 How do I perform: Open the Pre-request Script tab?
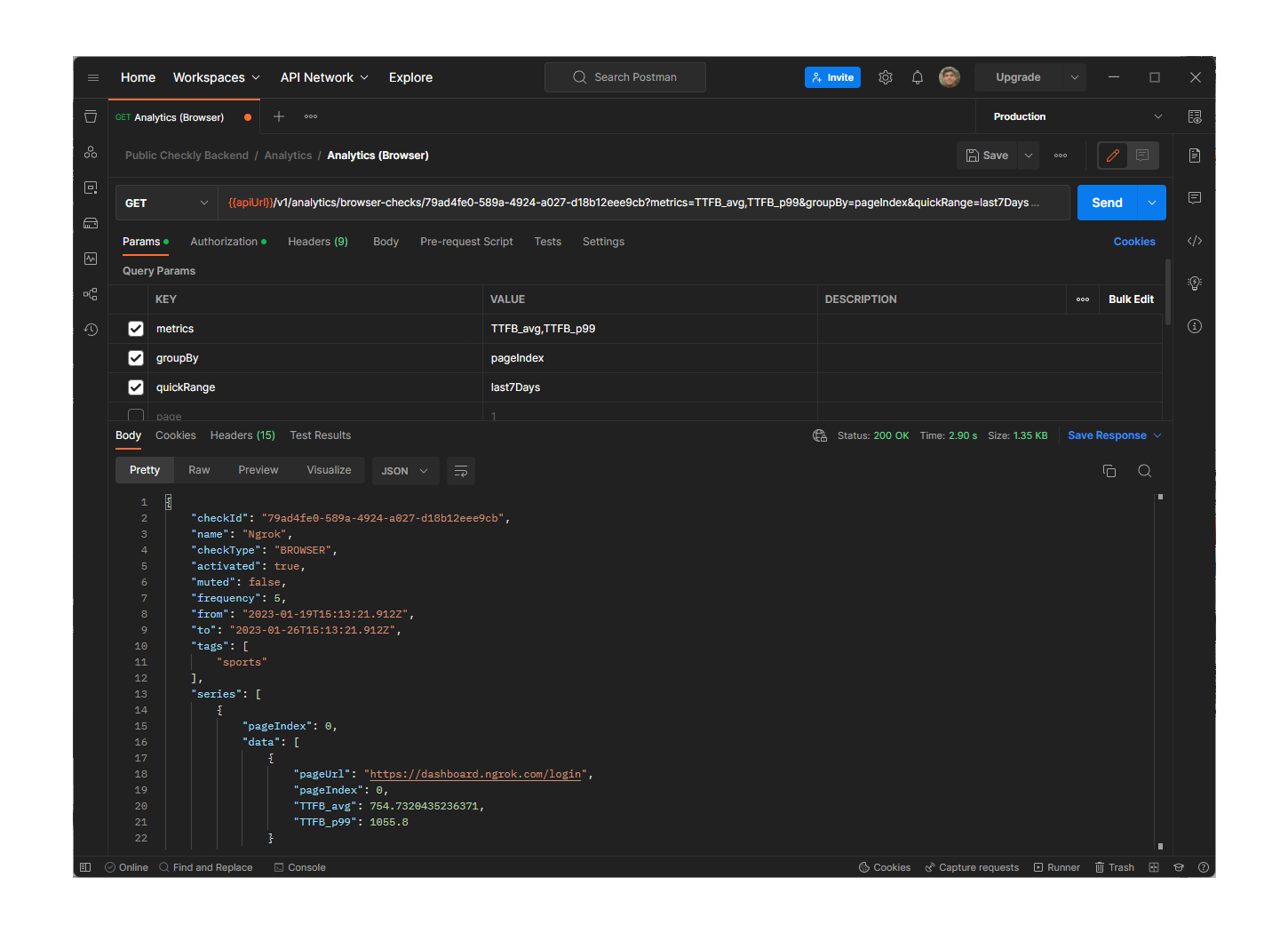[x=466, y=241]
